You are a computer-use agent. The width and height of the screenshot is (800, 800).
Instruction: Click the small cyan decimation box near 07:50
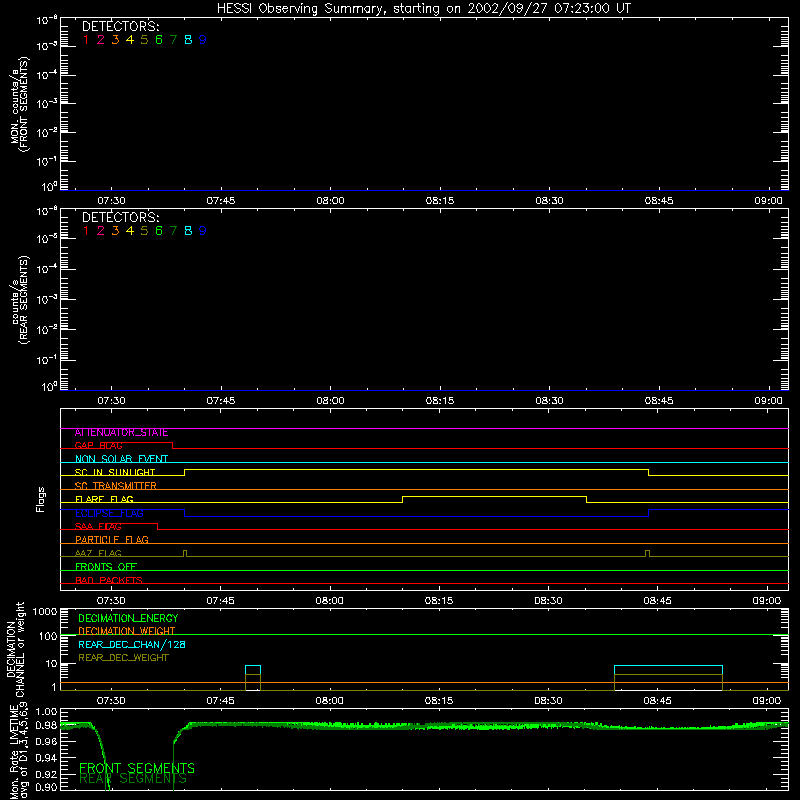tap(253, 670)
